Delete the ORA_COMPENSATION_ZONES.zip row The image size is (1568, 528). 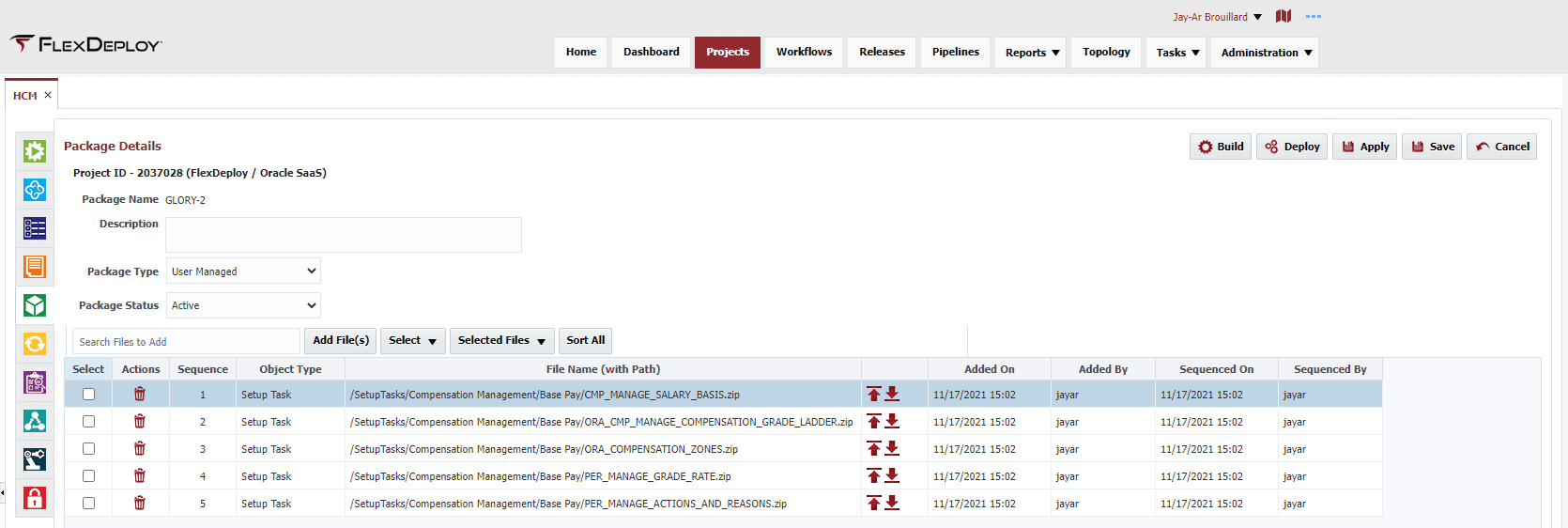click(140, 448)
